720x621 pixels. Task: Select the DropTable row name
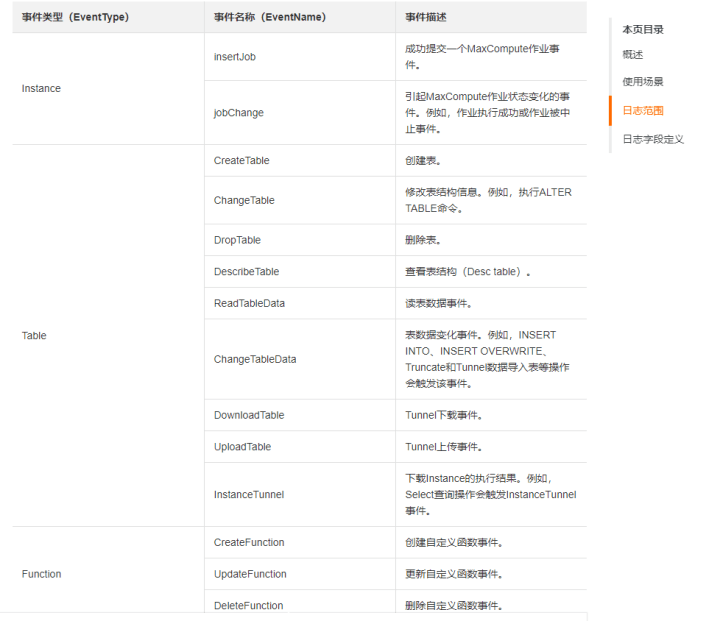click(237, 240)
